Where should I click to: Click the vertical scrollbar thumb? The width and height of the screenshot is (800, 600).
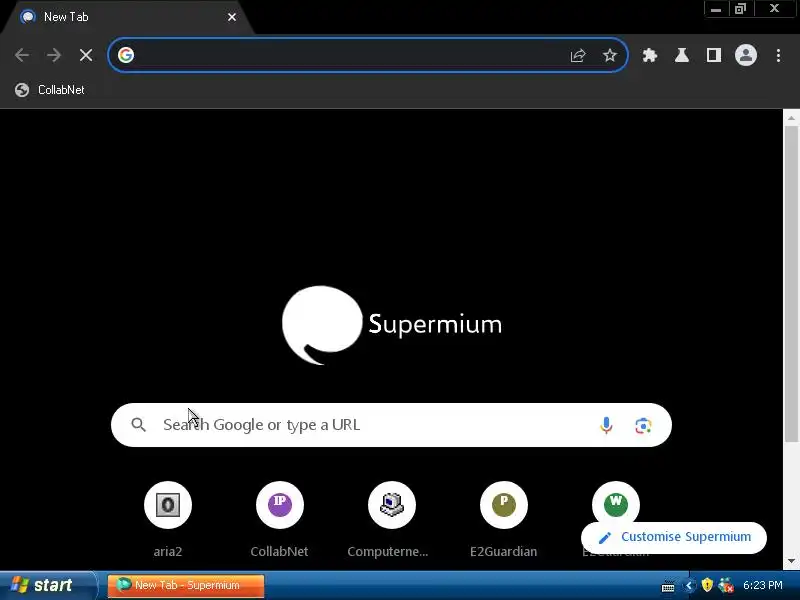(791, 284)
